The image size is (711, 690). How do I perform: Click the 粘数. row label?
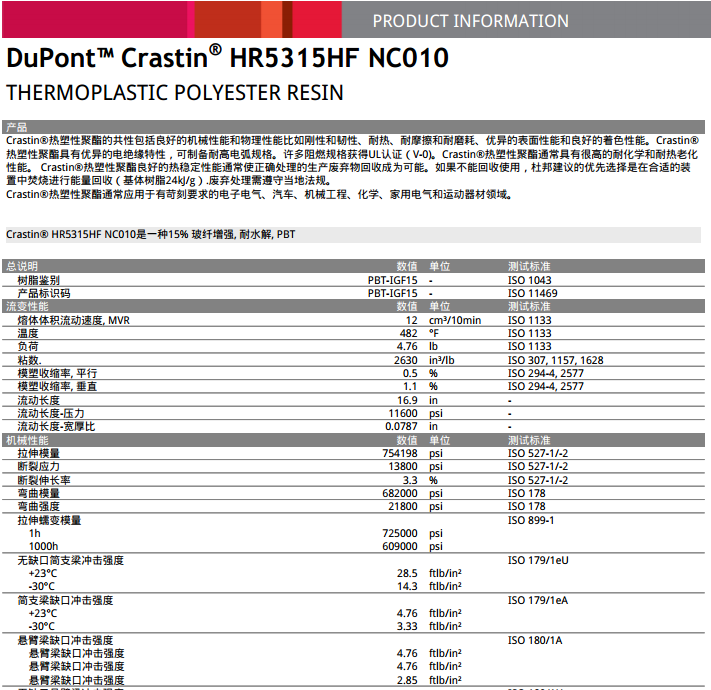(x=29, y=360)
